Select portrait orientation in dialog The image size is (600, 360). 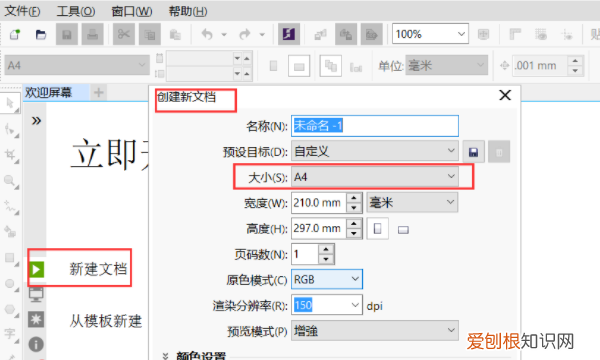378,228
